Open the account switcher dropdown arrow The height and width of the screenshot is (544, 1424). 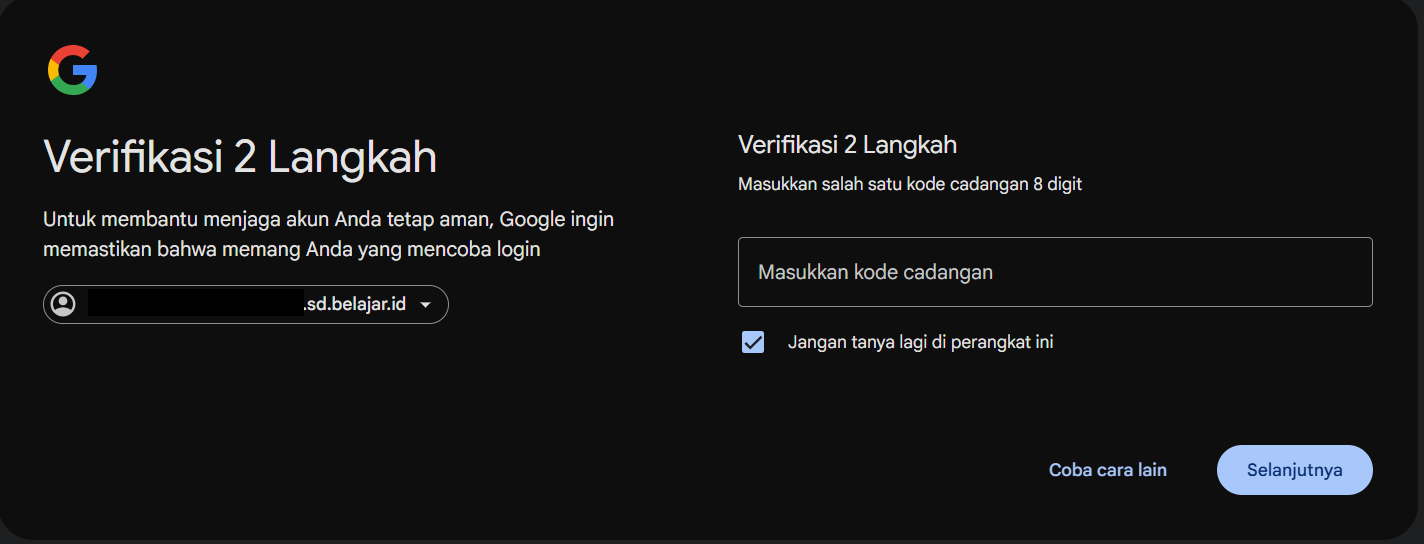coord(425,305)
